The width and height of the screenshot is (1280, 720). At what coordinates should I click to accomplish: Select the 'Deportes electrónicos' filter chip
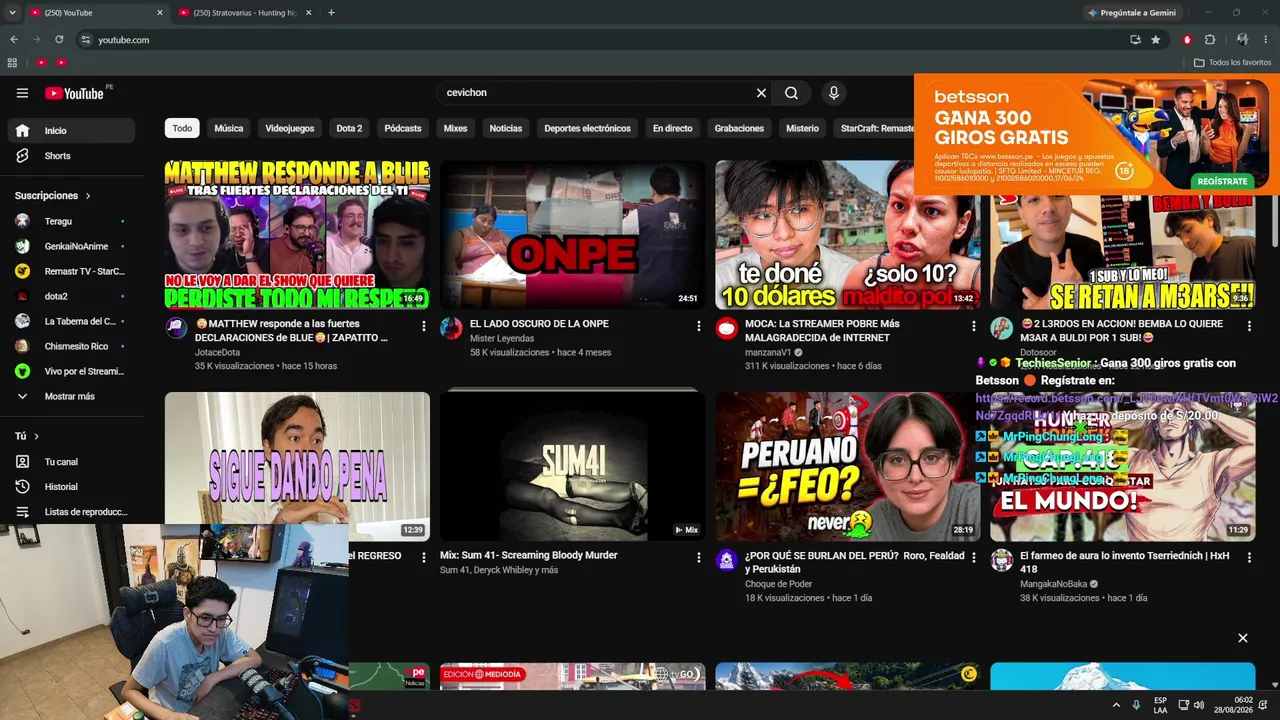(588, 128)
